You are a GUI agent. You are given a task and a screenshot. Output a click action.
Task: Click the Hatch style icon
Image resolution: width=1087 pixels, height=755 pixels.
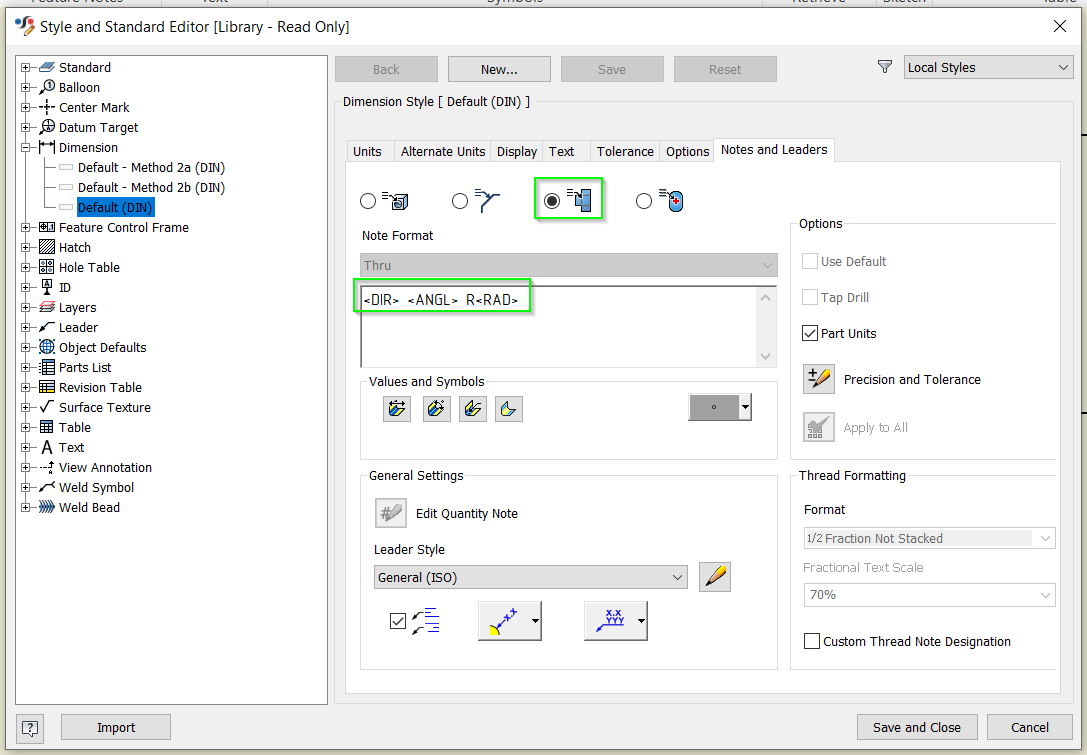pyautogui.click(x=46, y=248)
